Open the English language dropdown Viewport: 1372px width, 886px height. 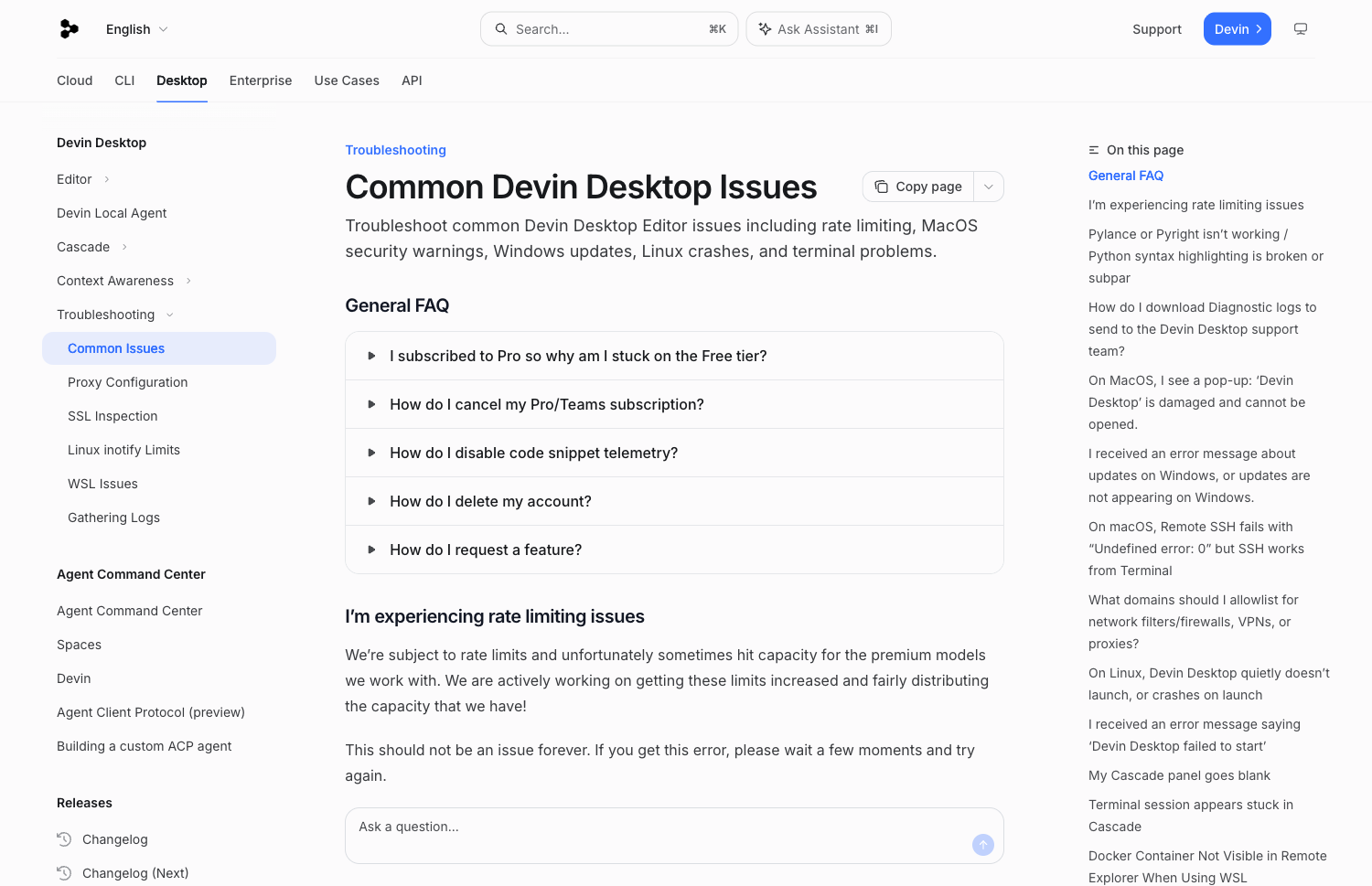click(137, 29)
